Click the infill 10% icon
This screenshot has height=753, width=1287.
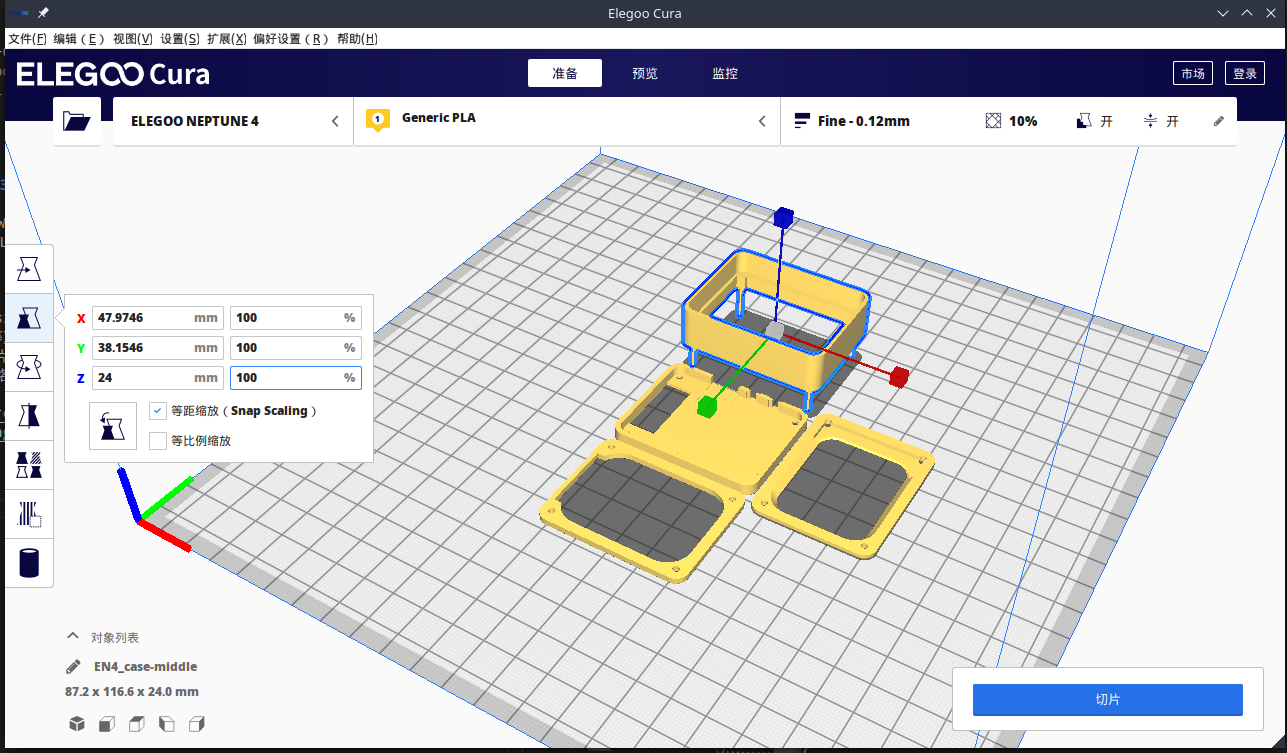point(993,121)
